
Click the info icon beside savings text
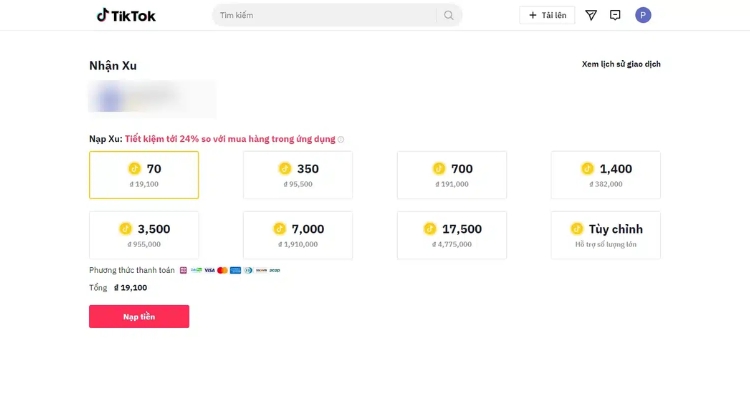click(341, 139)
